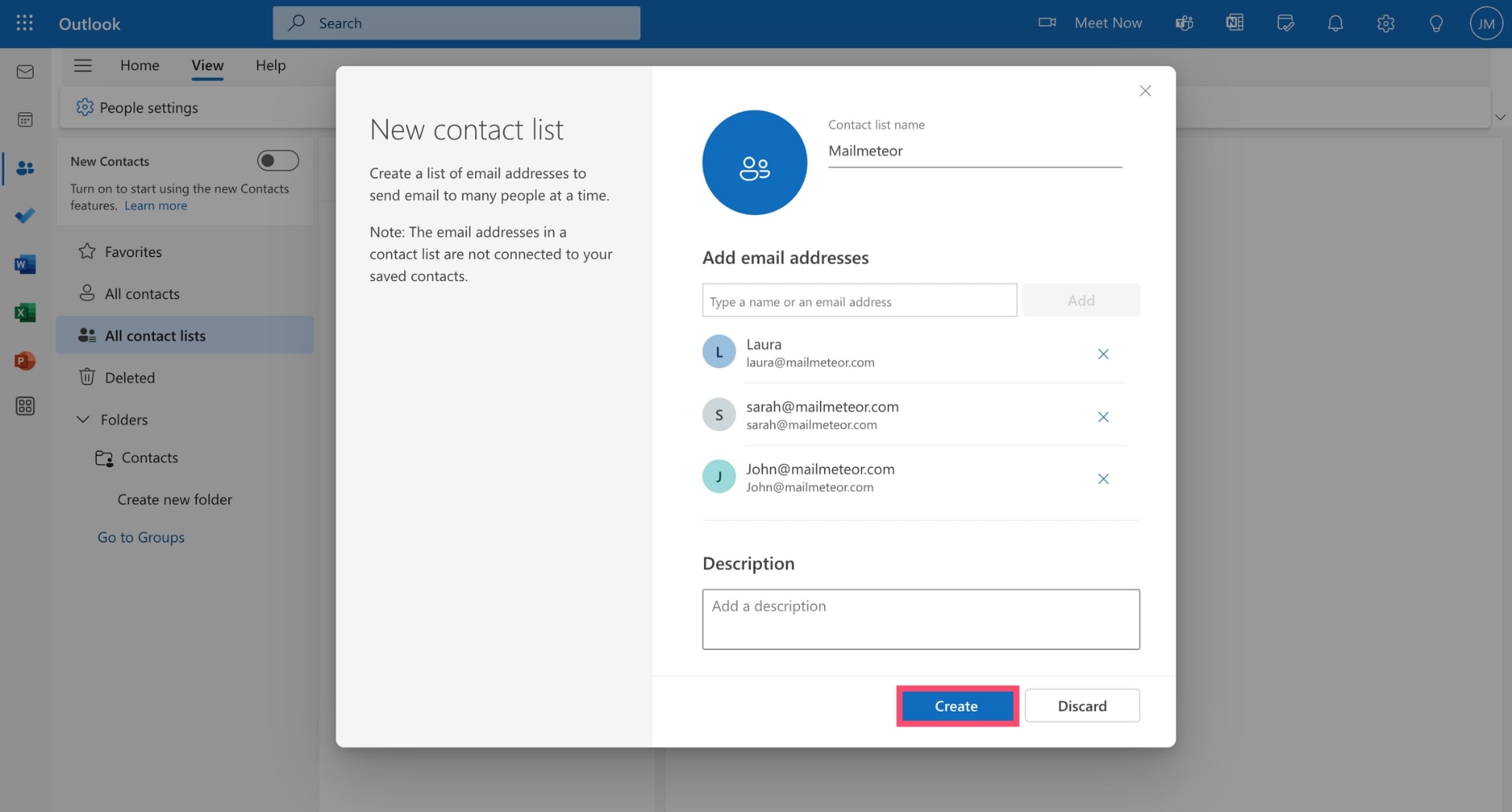
Task: Select Favorites in navigation pane
Action: pyautogui.click(x=185, y=251)
